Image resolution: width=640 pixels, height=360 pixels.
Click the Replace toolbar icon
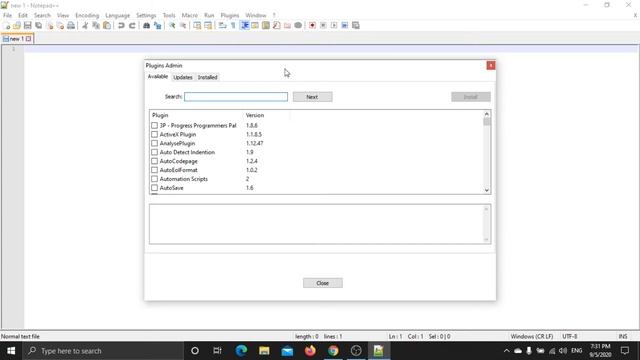(x=157, y=25)
